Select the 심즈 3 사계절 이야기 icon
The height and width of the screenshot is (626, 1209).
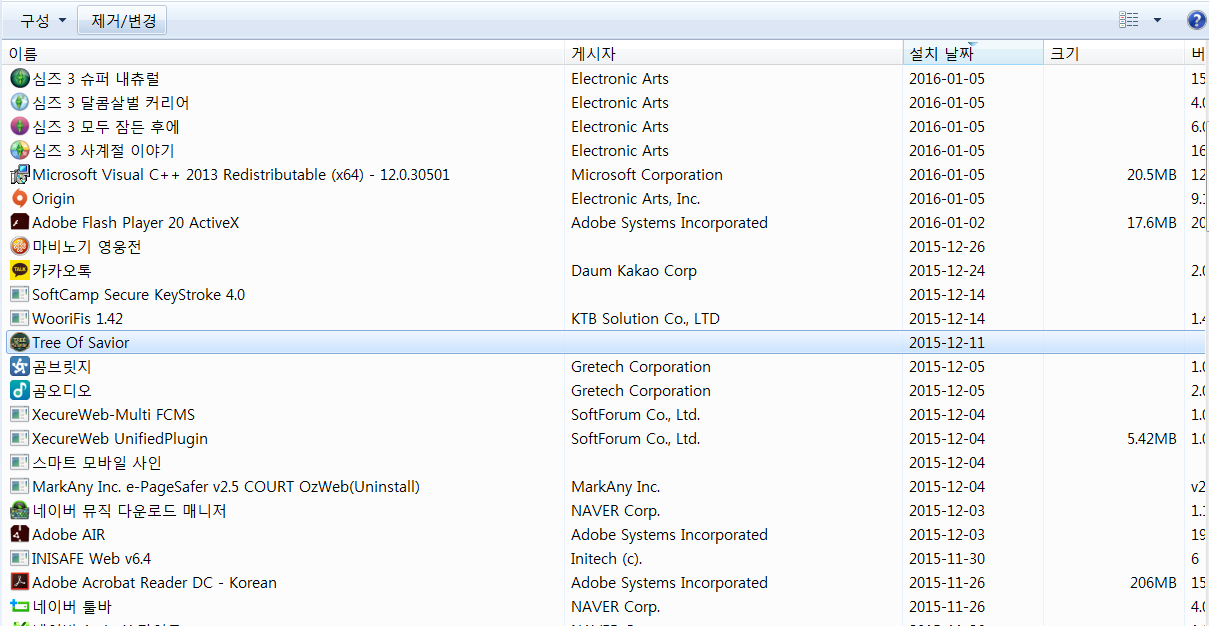[20, 150]
